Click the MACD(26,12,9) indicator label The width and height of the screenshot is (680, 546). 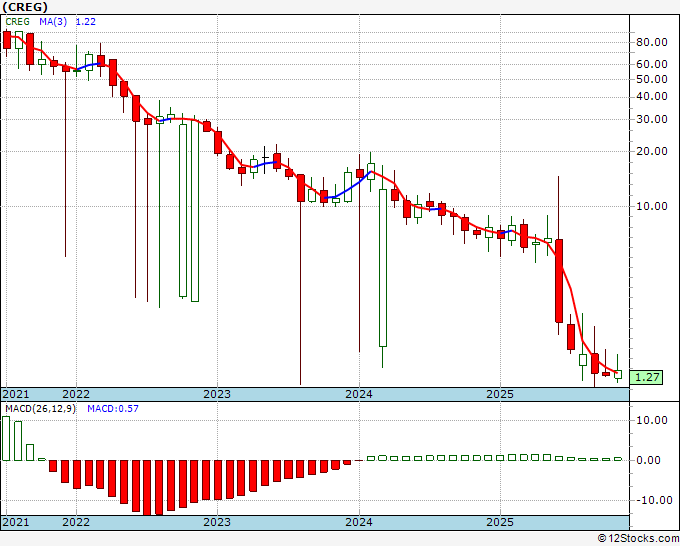click(40, 409)
